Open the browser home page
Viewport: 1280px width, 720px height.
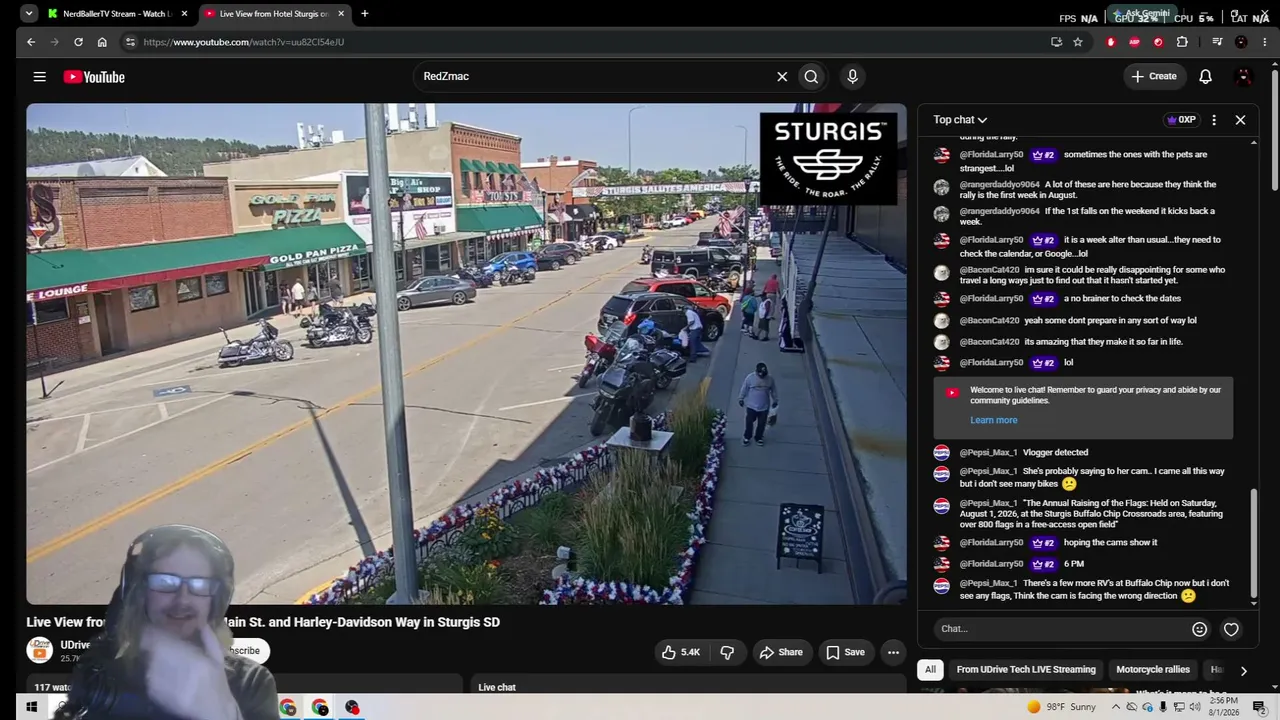102,42
